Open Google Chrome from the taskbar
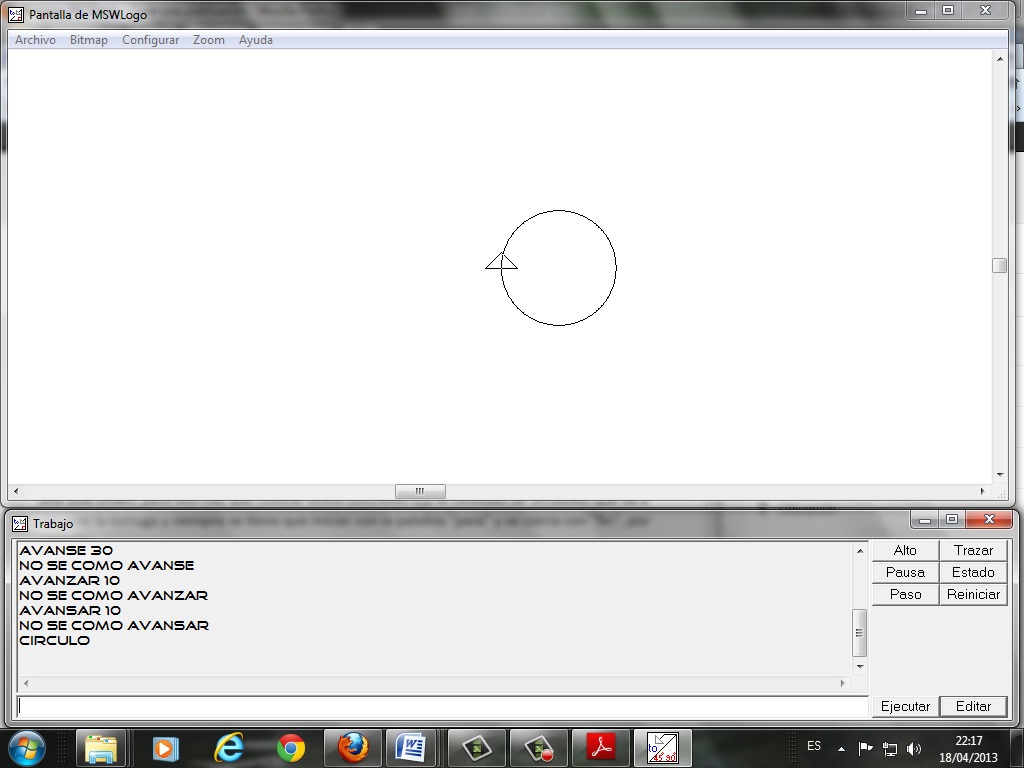 pyautogui.click(x=290, y=747)
